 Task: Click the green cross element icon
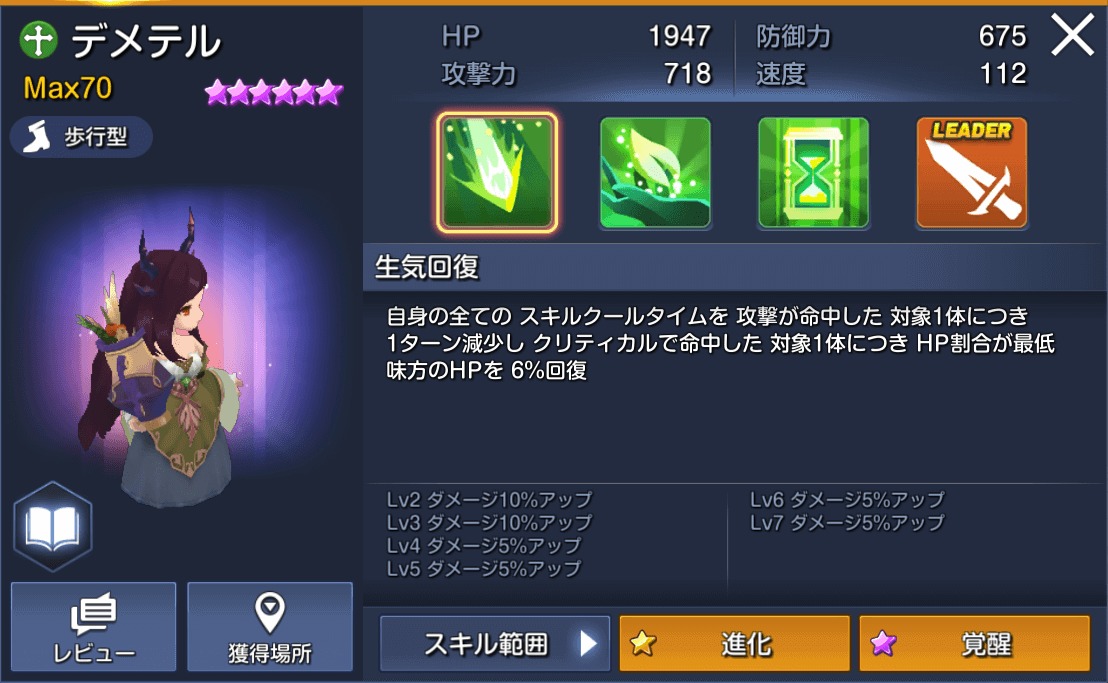(x=38, y=40)
